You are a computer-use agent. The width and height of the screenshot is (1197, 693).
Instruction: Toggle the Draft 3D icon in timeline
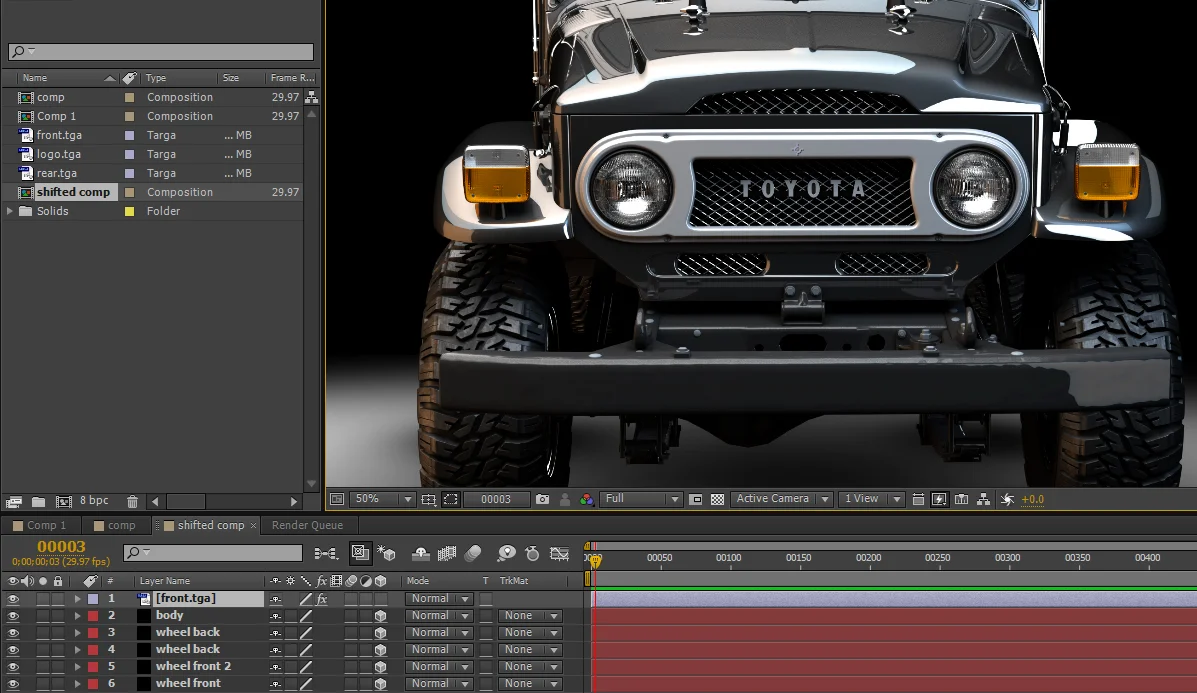(386, 553)
